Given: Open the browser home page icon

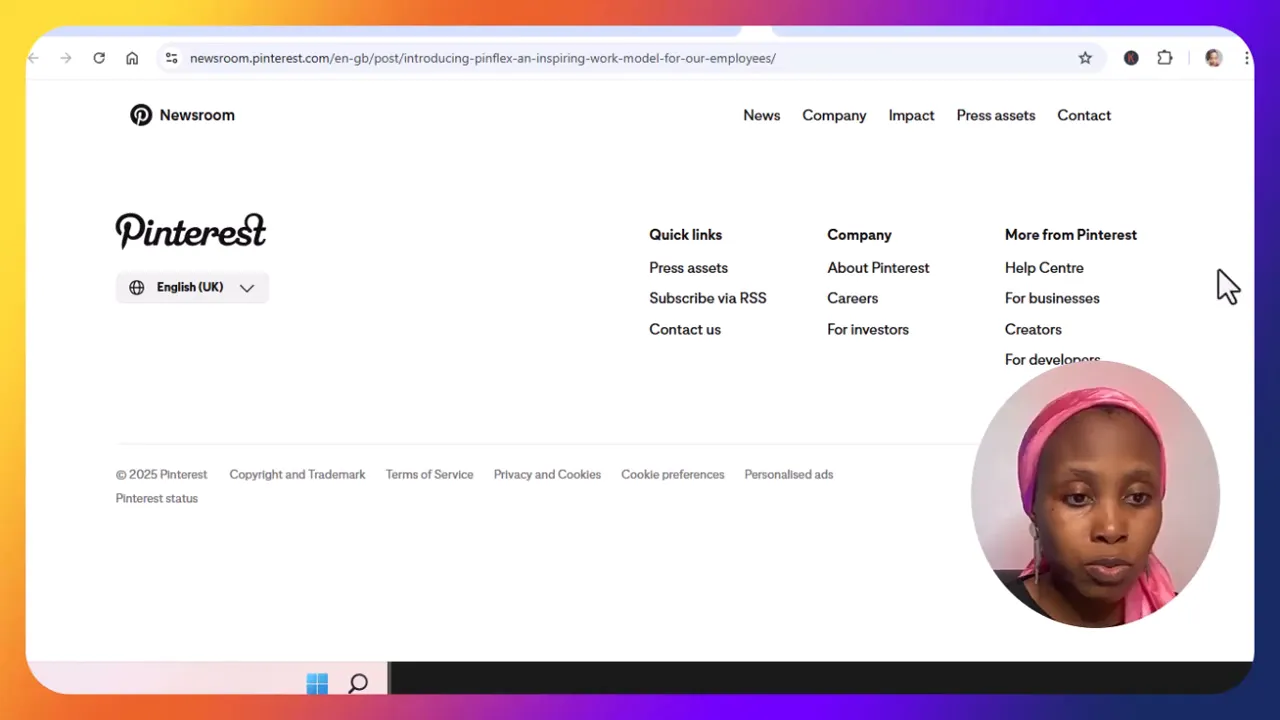Looking at the screenshot, I should [132, 58].
